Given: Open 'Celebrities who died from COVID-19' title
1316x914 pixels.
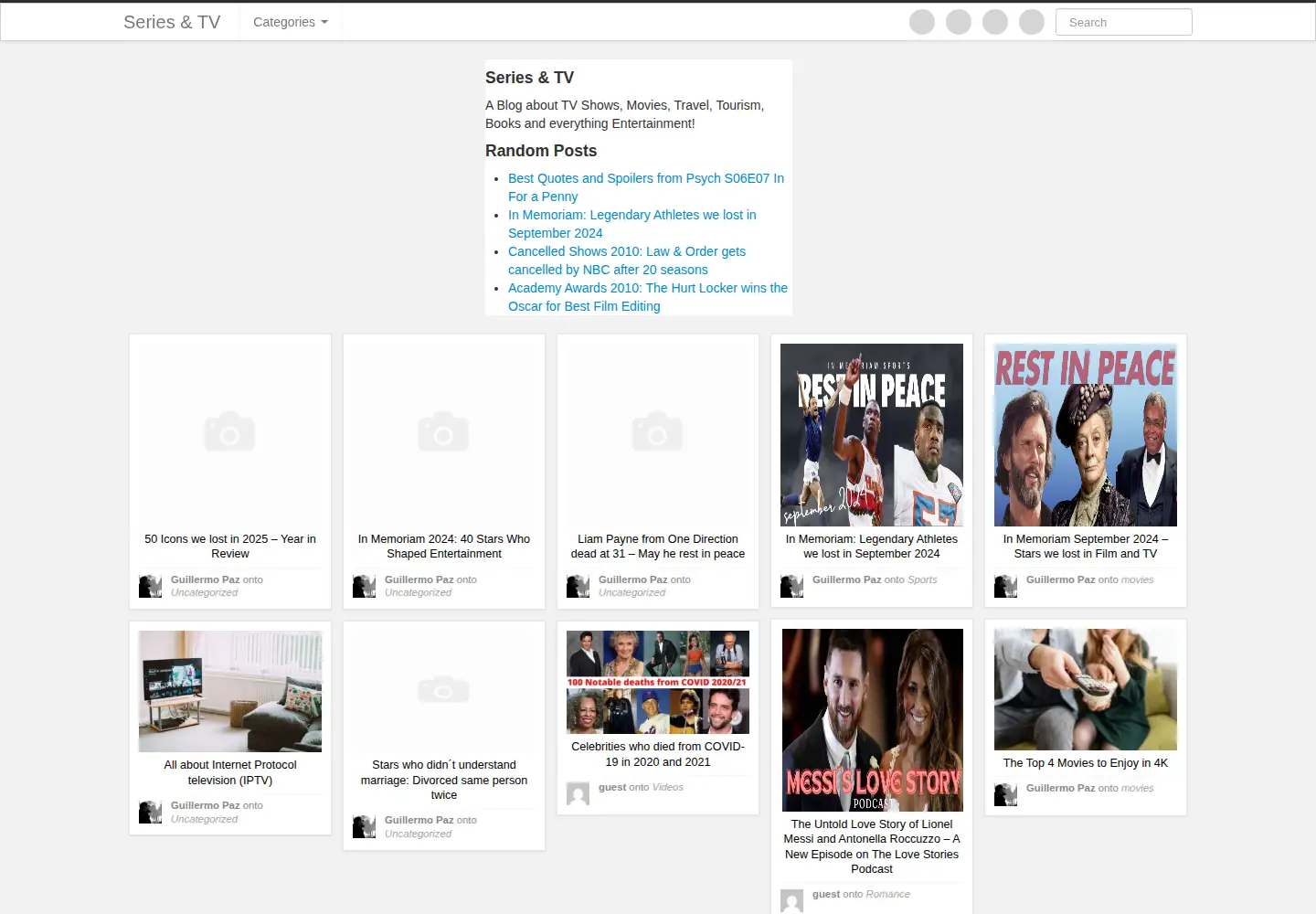Looking at the screenshot, I should tap(658, 754).
